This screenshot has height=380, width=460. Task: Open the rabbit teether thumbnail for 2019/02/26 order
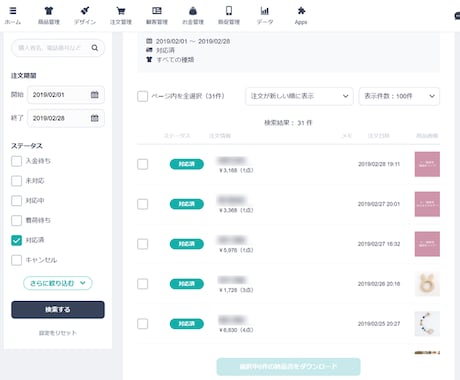point(427,284)
